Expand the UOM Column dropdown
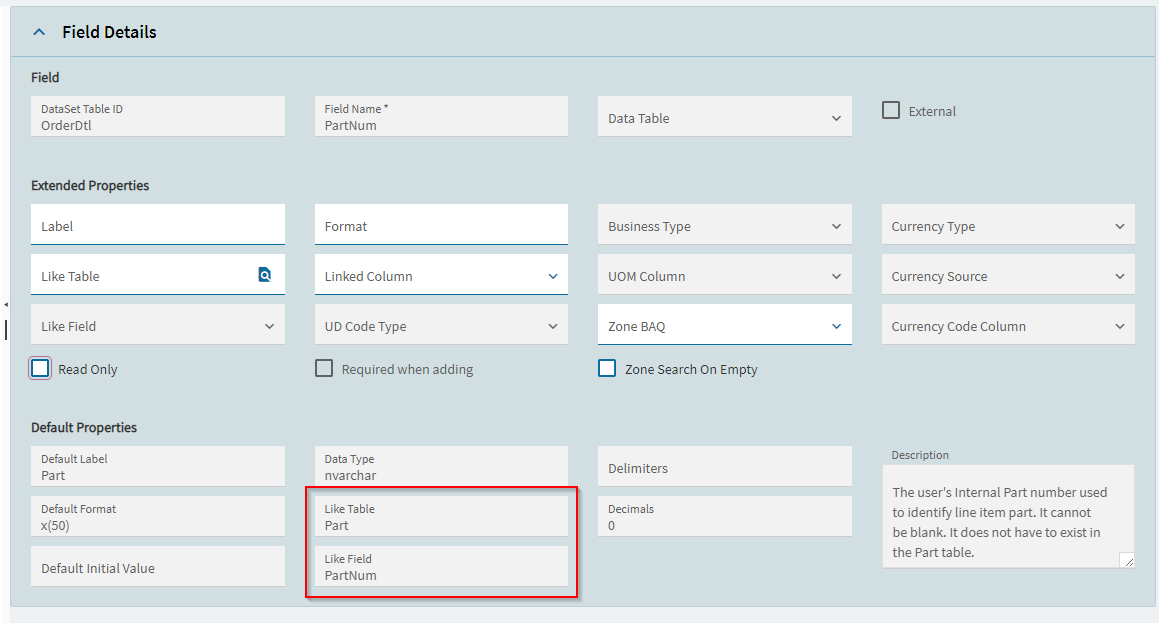 [x=724, y=275]
